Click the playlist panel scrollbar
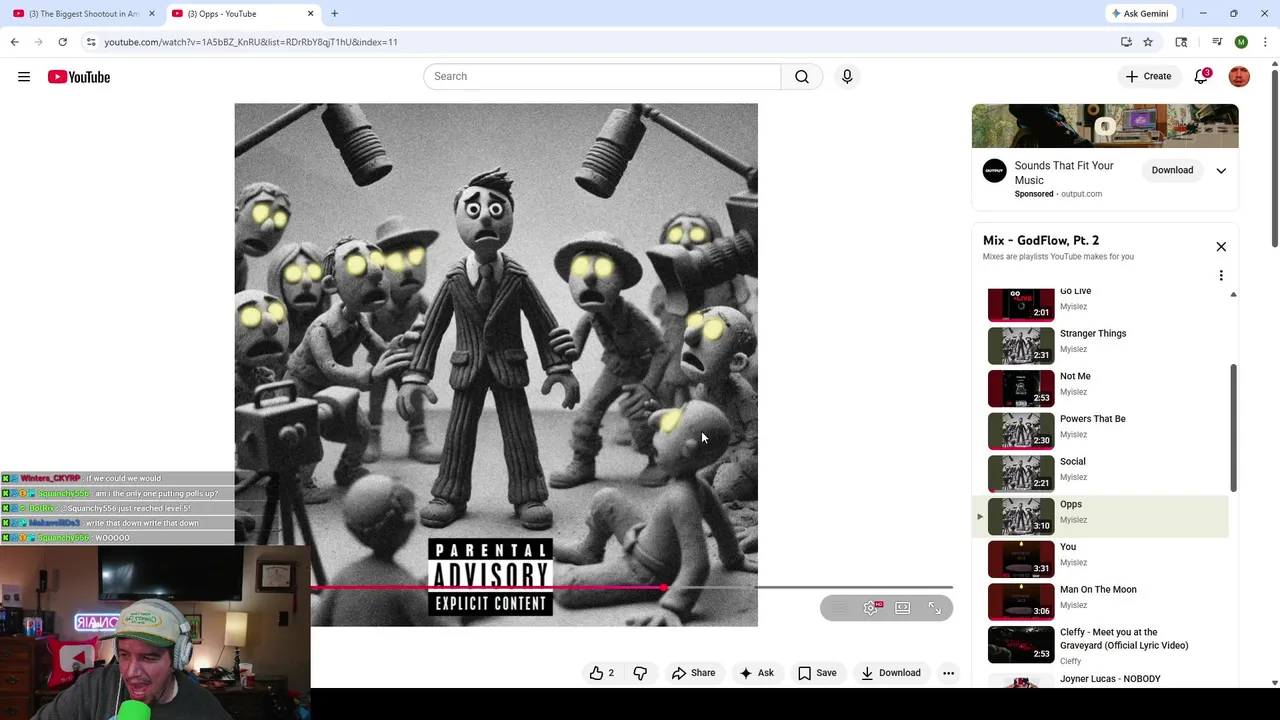Screen dimensions: 1280x720 coord(1233,427)
